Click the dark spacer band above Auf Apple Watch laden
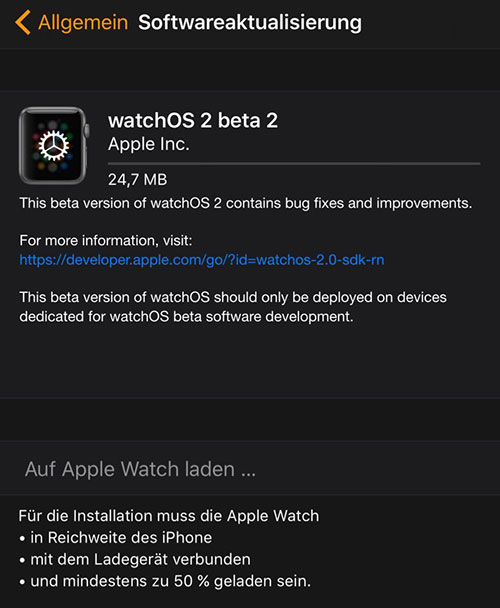Image resolution: width=500 pixels, height=608 pixels. 250,420
